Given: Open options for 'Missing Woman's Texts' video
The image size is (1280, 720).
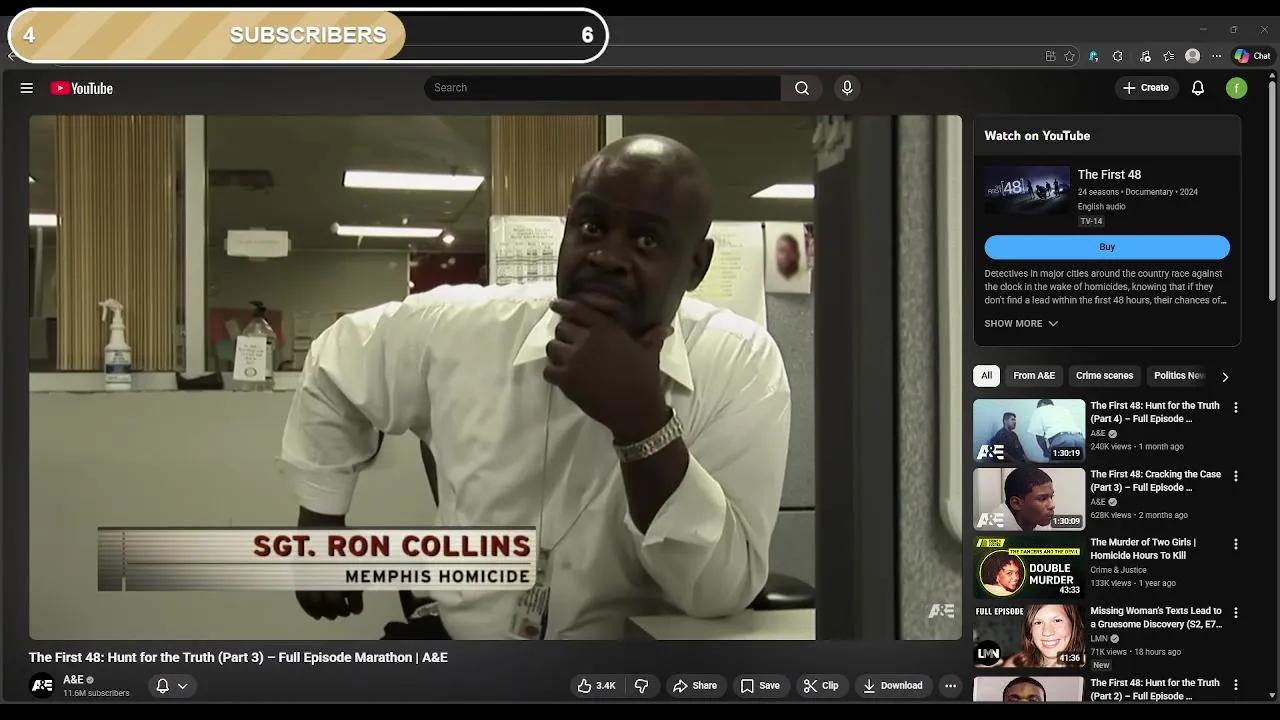Looking at the screenshot, I should click(x=1236, y=613).
